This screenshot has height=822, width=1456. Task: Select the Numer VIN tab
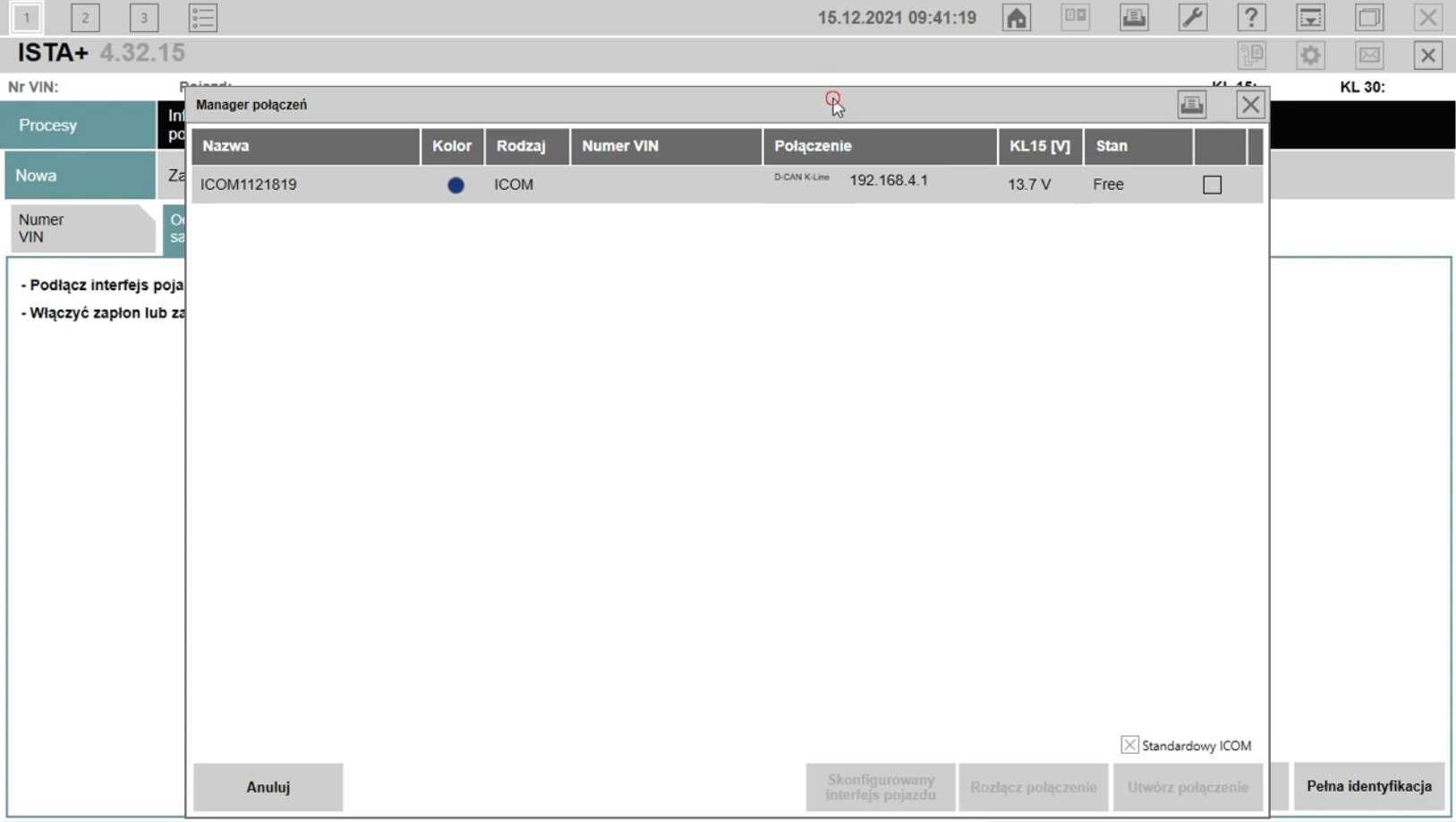click(82, 228)
